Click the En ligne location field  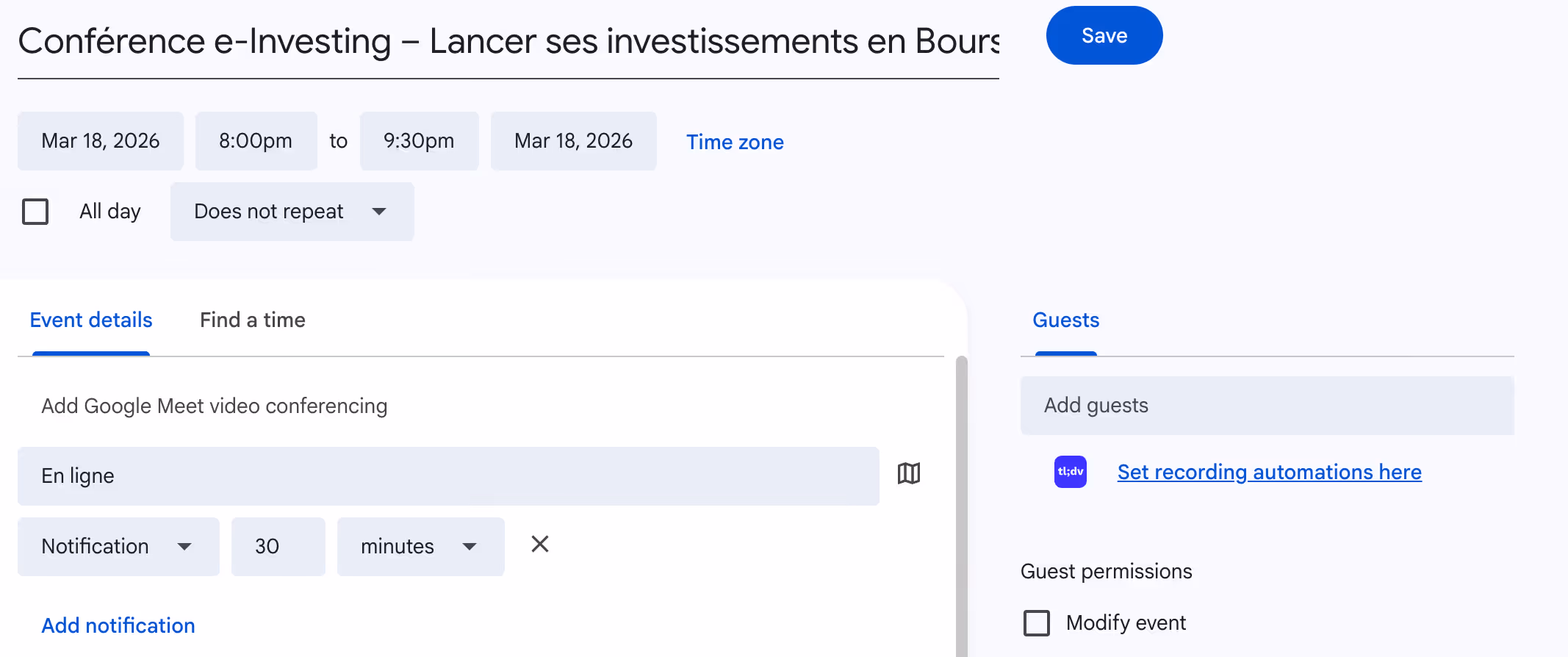(448, 476)
